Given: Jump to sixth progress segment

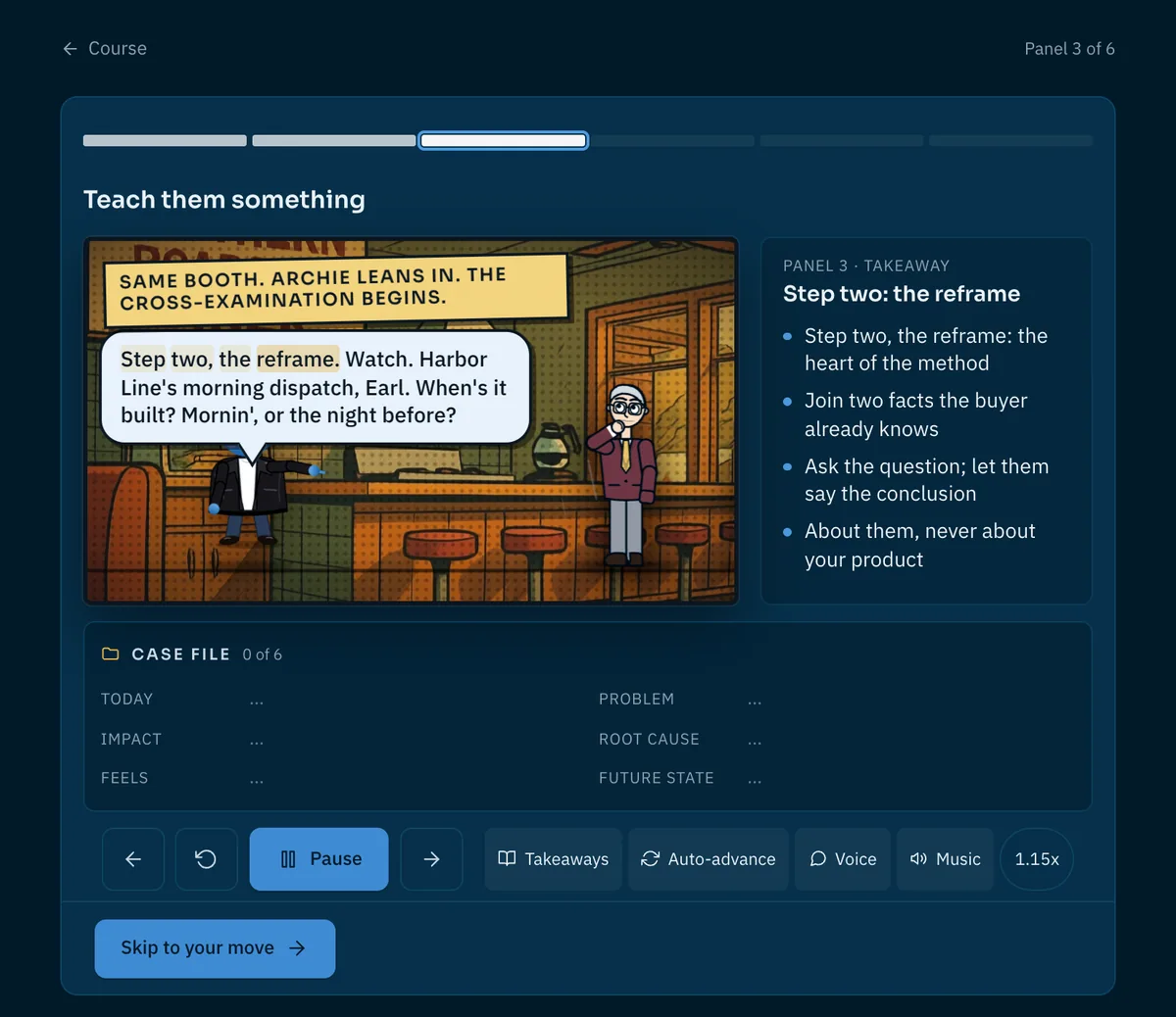Looking at the screenshot, I should [x=1010, y=141].
